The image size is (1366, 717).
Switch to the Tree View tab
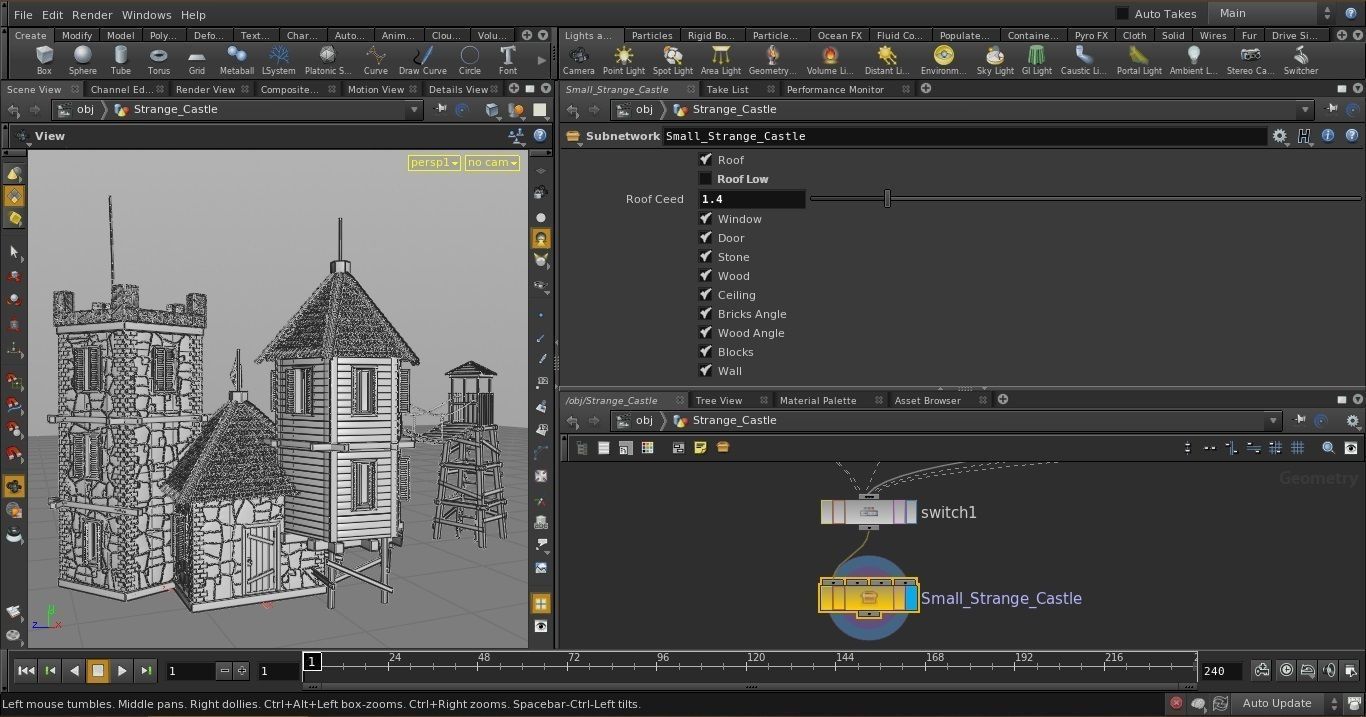coord(718,400)
